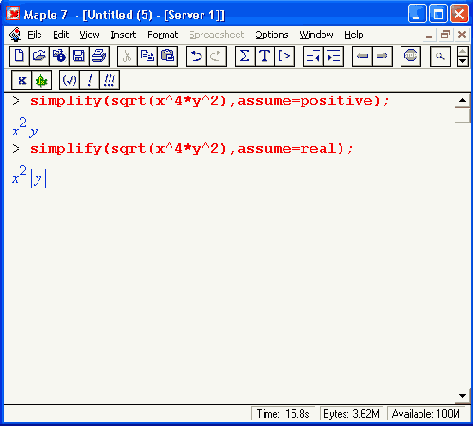Viewport: 473px width, 426px height.
Task: Paste from clipboard icon in the toolbar
Action: coord(167,56)
